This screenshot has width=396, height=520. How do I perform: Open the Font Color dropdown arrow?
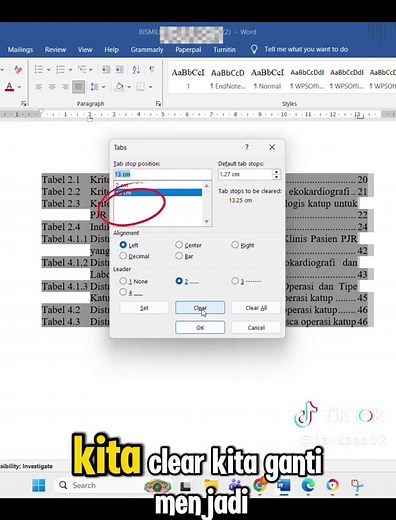click(19, 87)
